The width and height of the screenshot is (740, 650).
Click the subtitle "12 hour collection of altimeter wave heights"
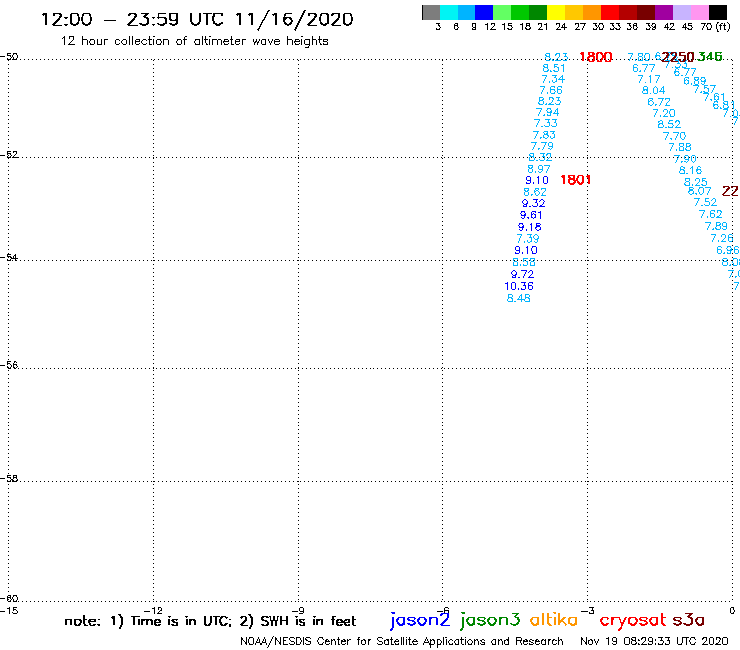tap(194, 41)
